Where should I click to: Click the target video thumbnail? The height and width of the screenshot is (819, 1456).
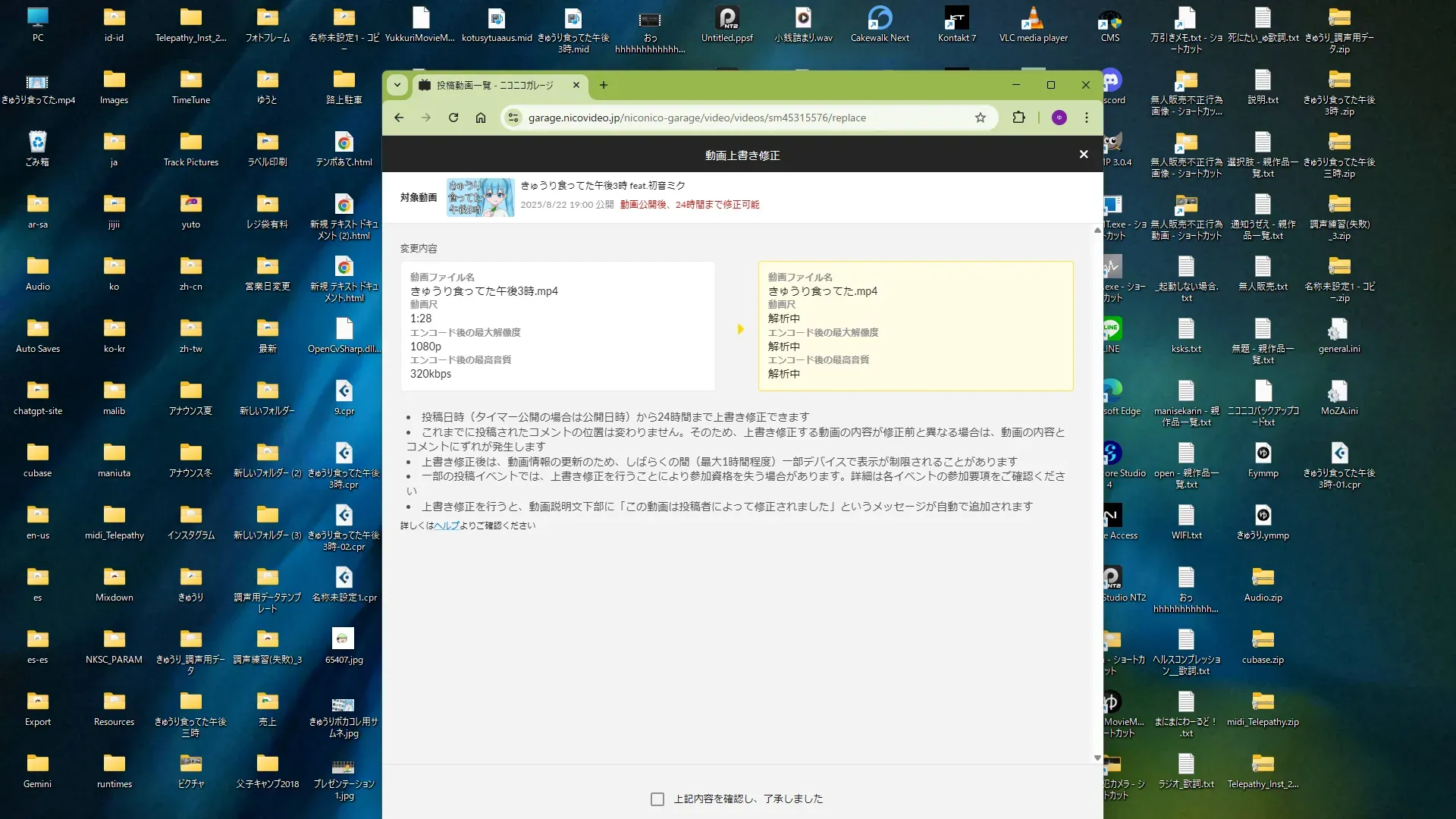(x=480, y=197)
